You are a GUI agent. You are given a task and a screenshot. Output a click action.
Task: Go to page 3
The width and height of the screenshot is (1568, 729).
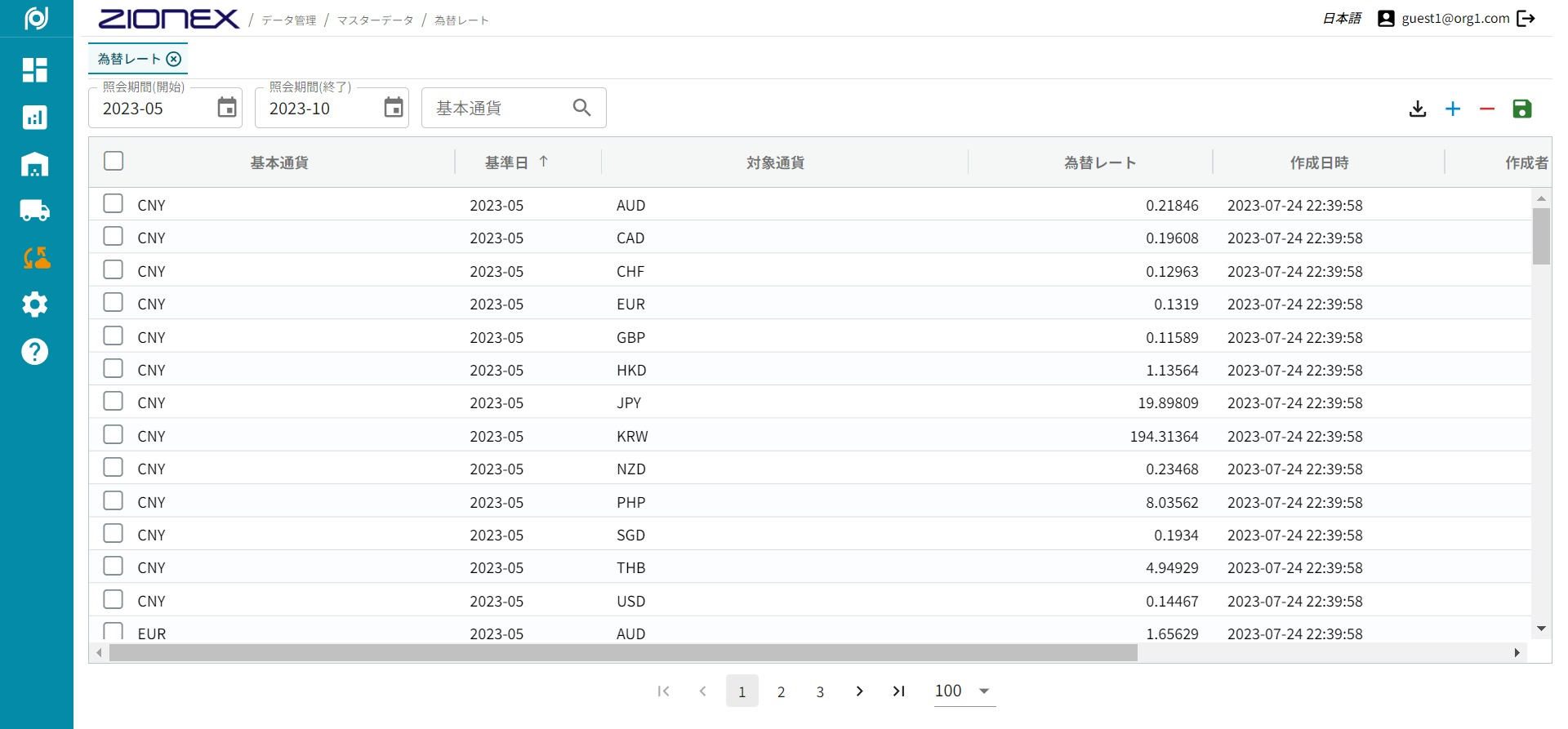821,691
